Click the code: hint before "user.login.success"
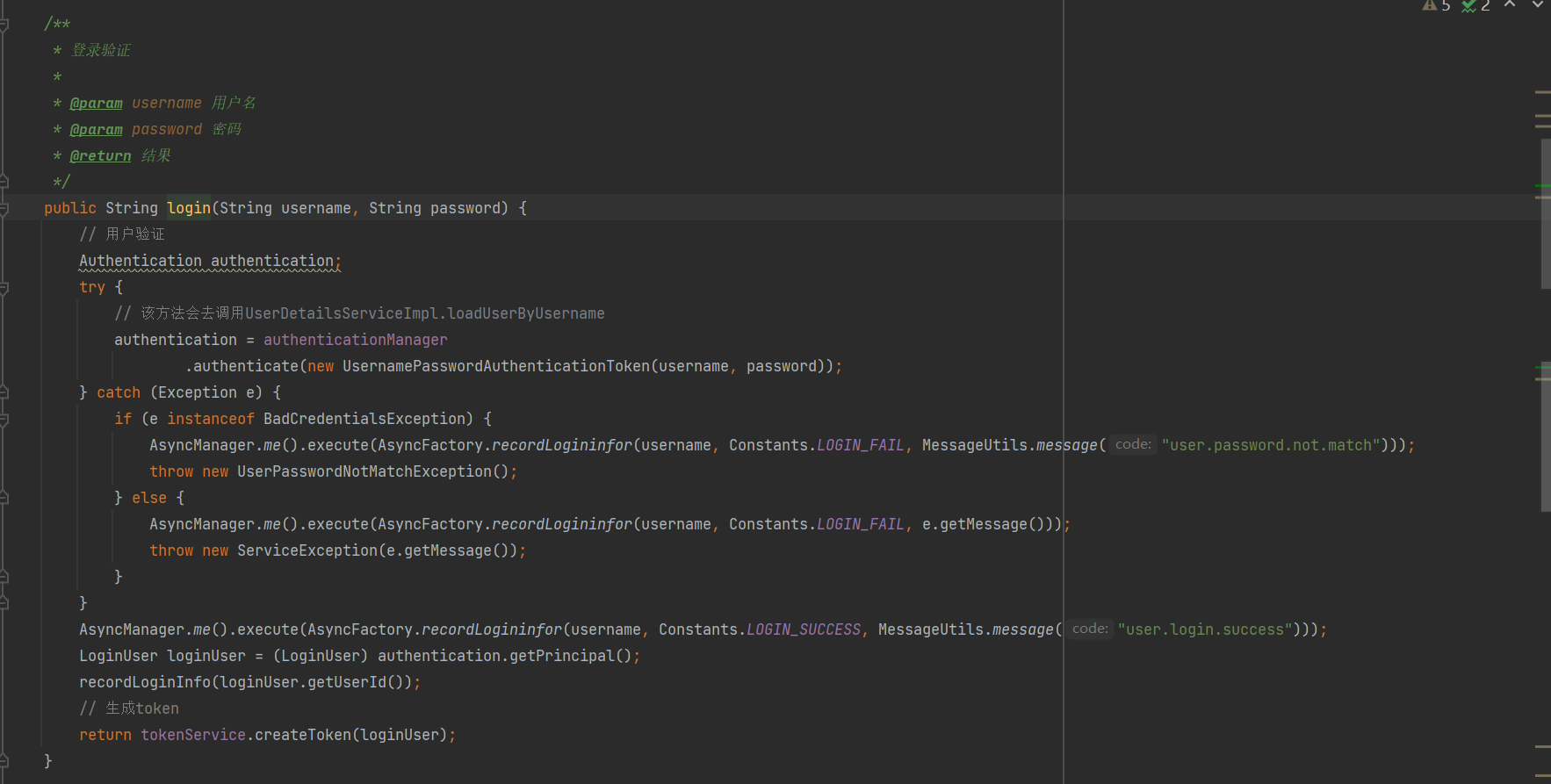This screenshot has height=784, width=1551. coord(1090,629)
